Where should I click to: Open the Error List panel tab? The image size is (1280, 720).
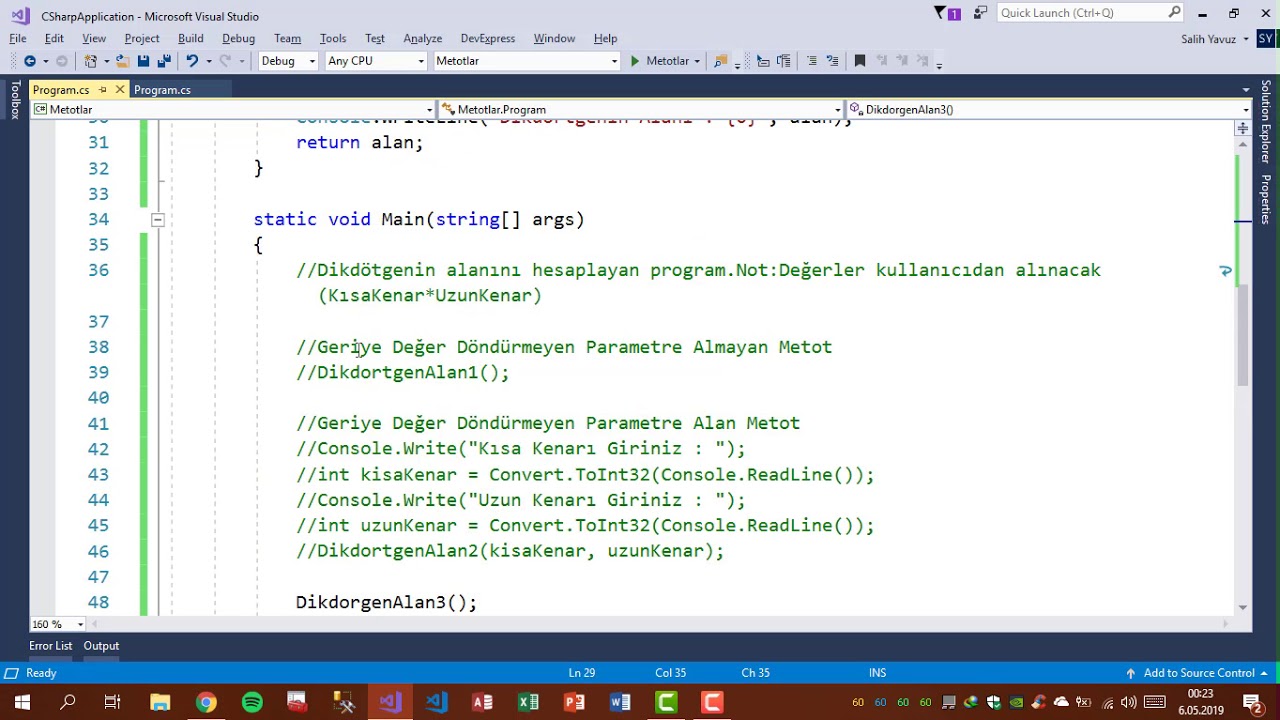(x=50, y=646)
